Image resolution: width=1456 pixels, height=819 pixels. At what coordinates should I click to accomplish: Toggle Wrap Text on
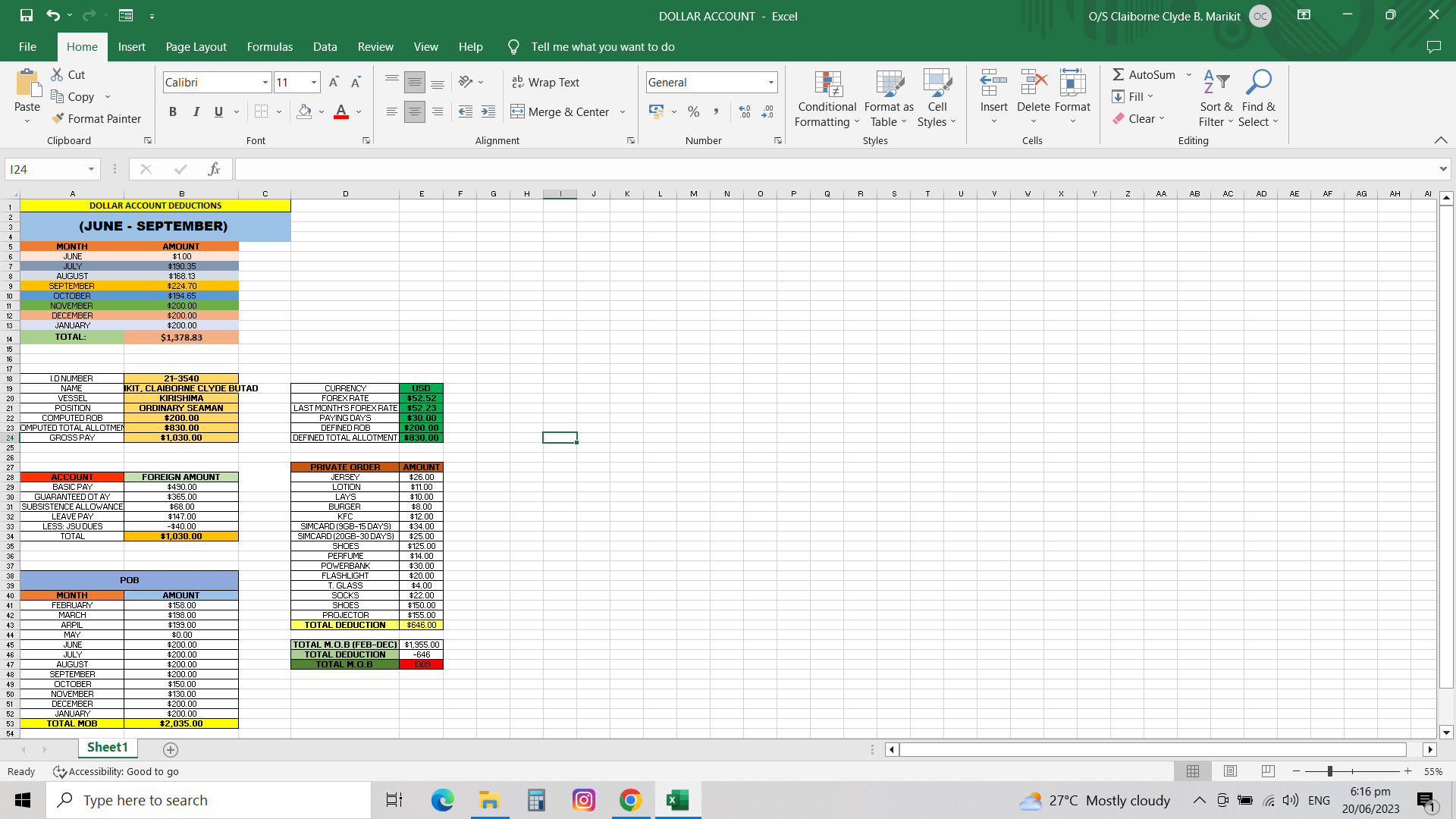coord(545,83)
